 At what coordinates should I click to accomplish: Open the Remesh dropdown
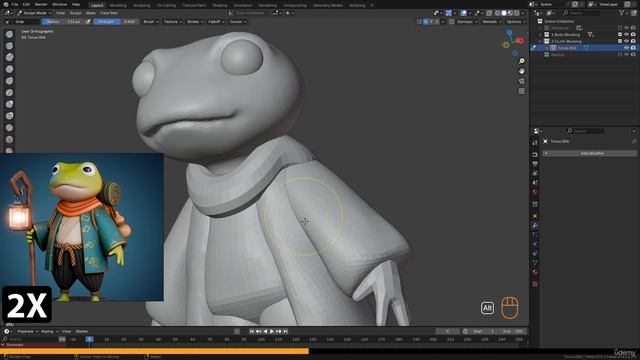pos(491,22)
